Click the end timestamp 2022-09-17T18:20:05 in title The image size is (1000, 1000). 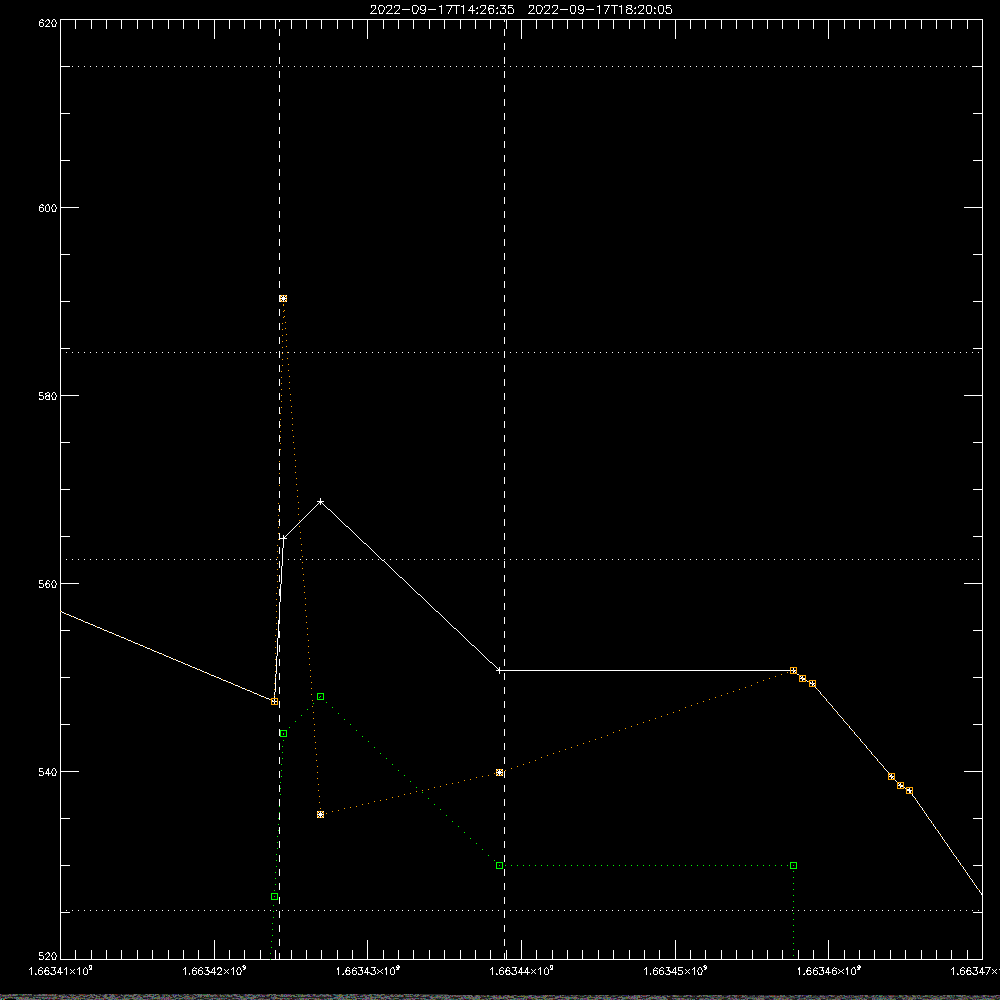tap(600, 10)
